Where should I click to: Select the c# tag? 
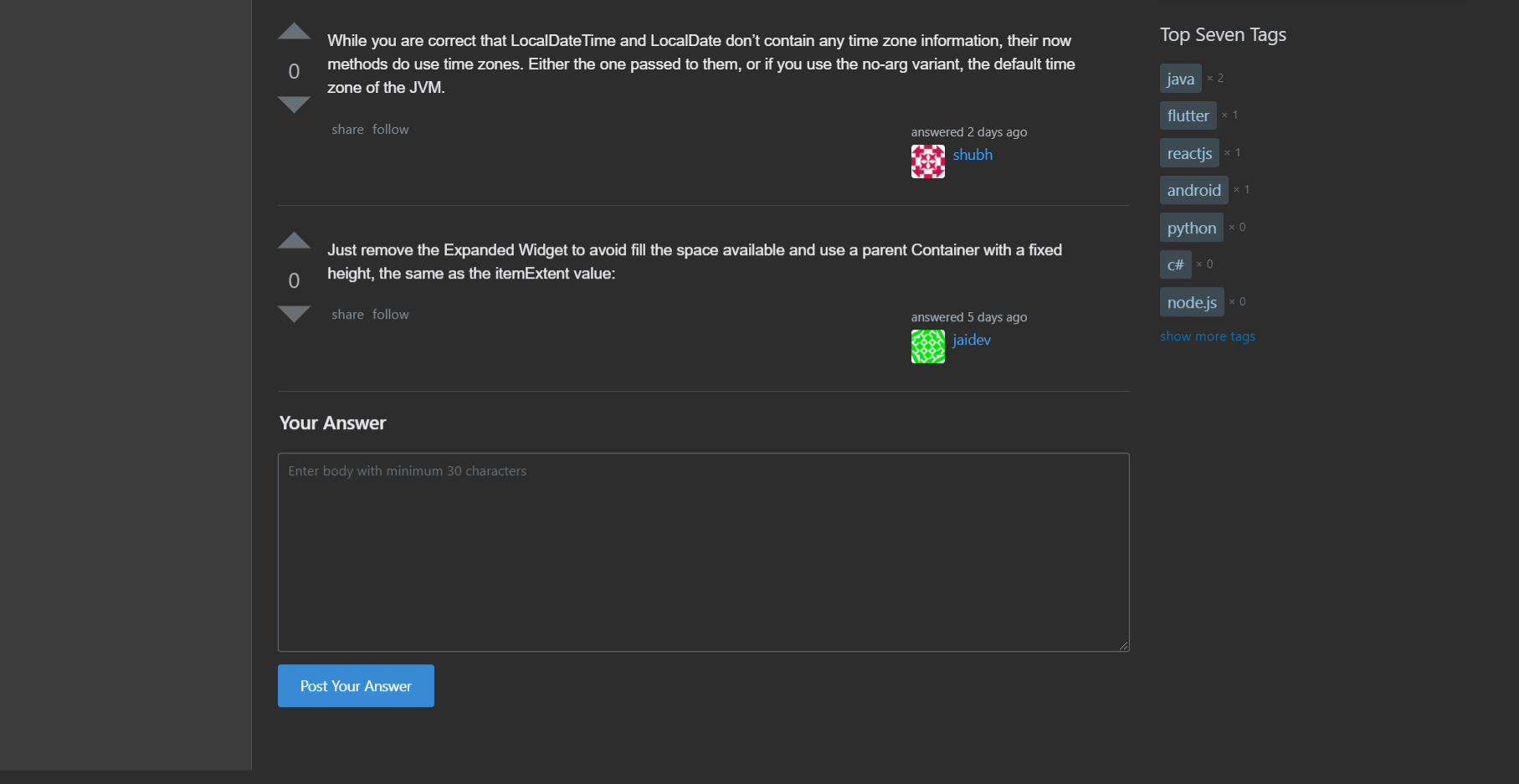coord(1175,264)
